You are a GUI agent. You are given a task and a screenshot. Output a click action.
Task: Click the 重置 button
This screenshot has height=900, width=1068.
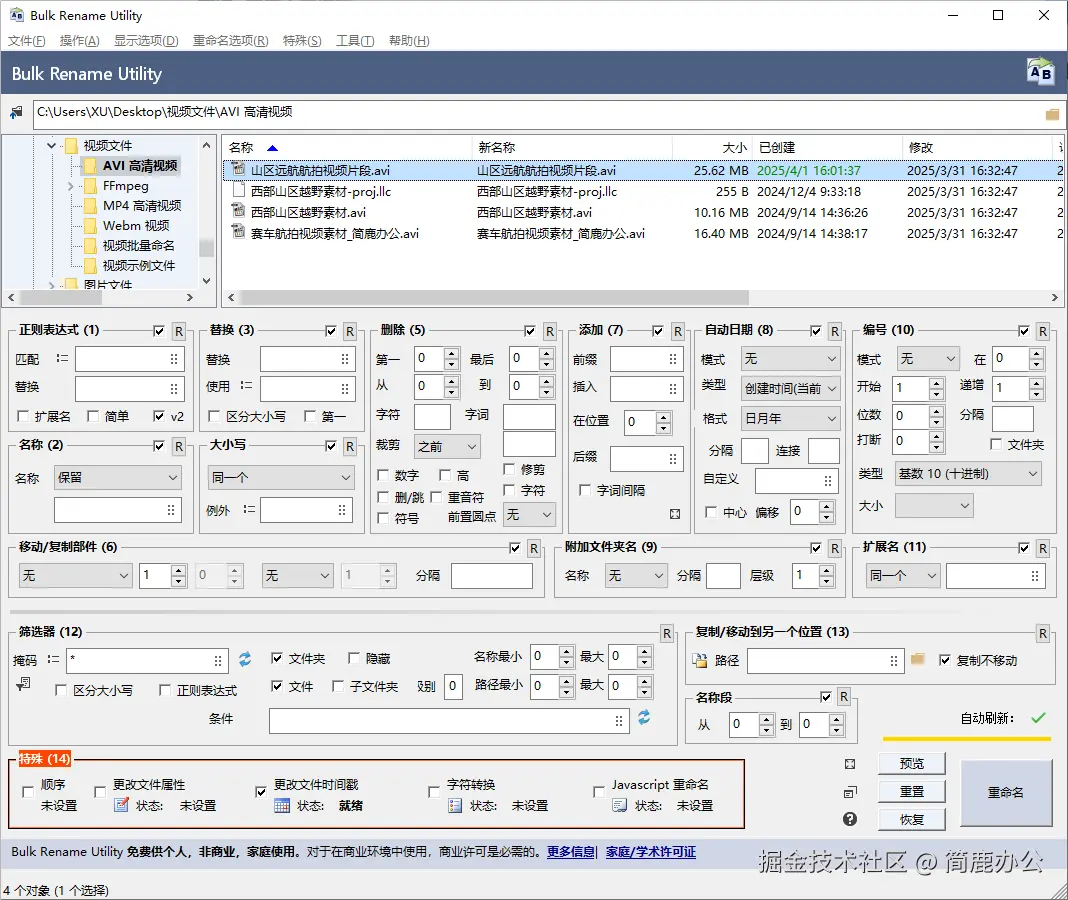(911, 791)
